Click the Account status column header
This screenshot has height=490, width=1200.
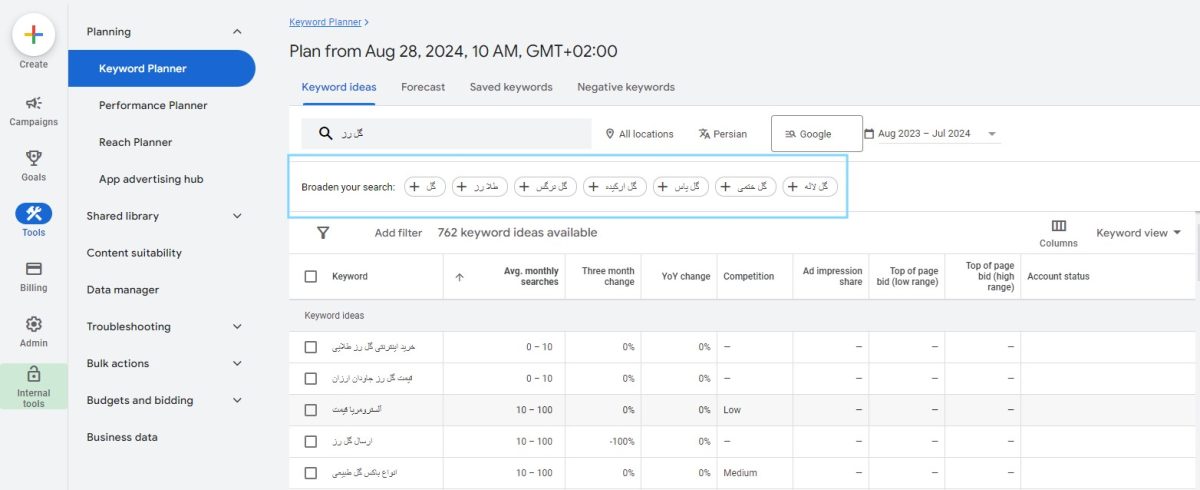(x=1058, y=276)
